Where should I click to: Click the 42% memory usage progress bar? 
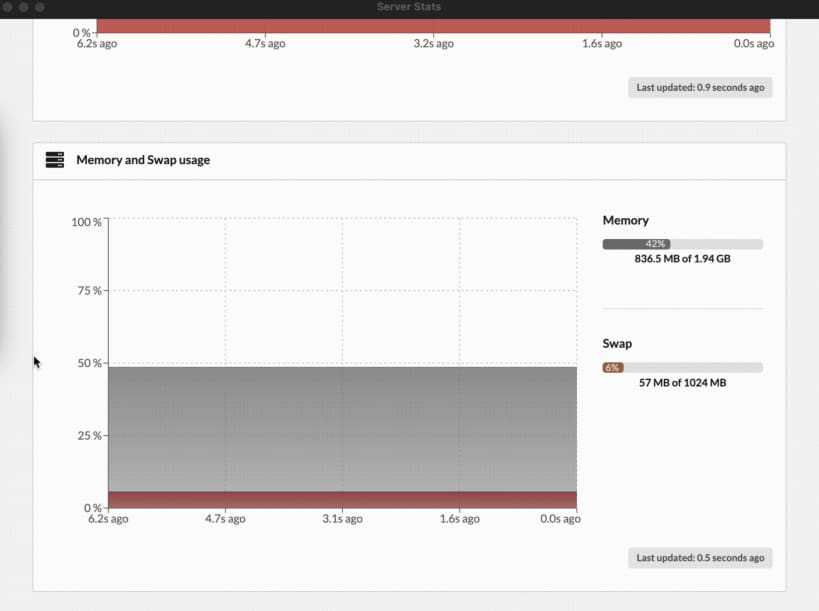[x=681, y=243]
